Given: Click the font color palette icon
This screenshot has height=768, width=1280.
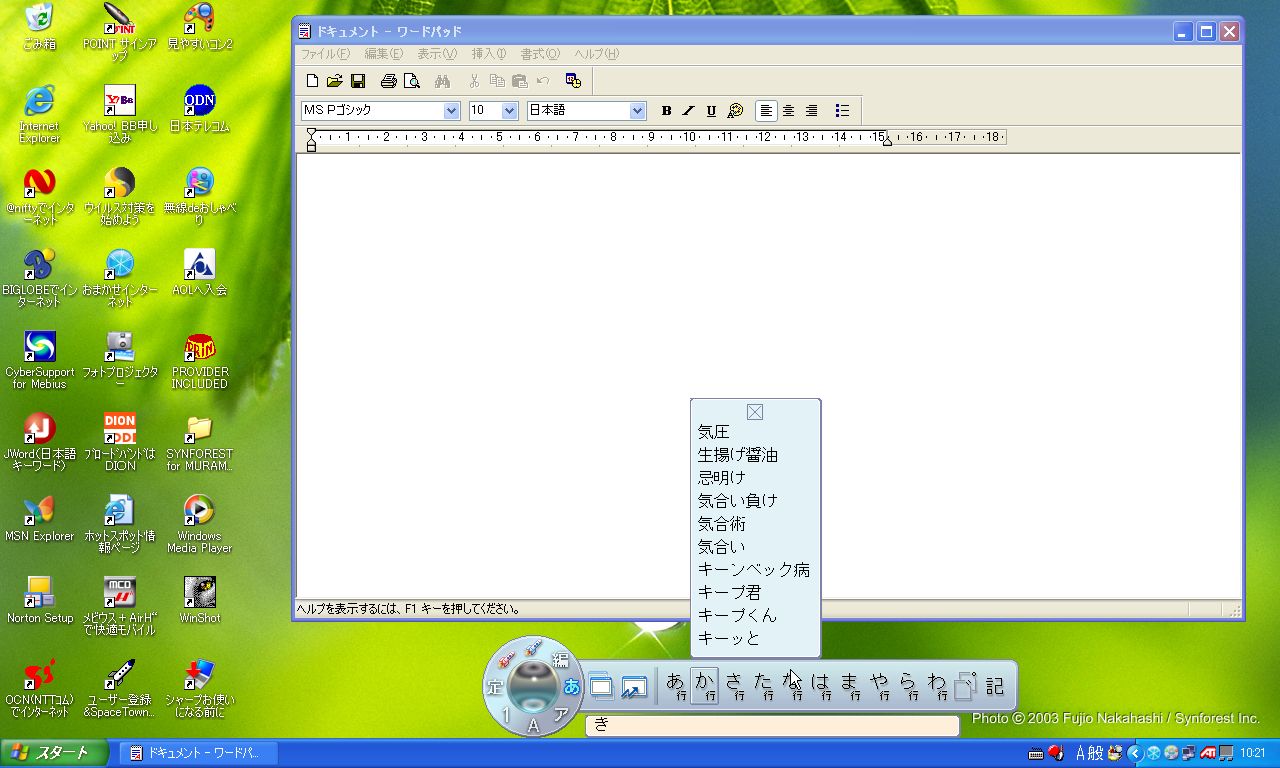Looking at the screenshot, I should [x=735, y=111].
